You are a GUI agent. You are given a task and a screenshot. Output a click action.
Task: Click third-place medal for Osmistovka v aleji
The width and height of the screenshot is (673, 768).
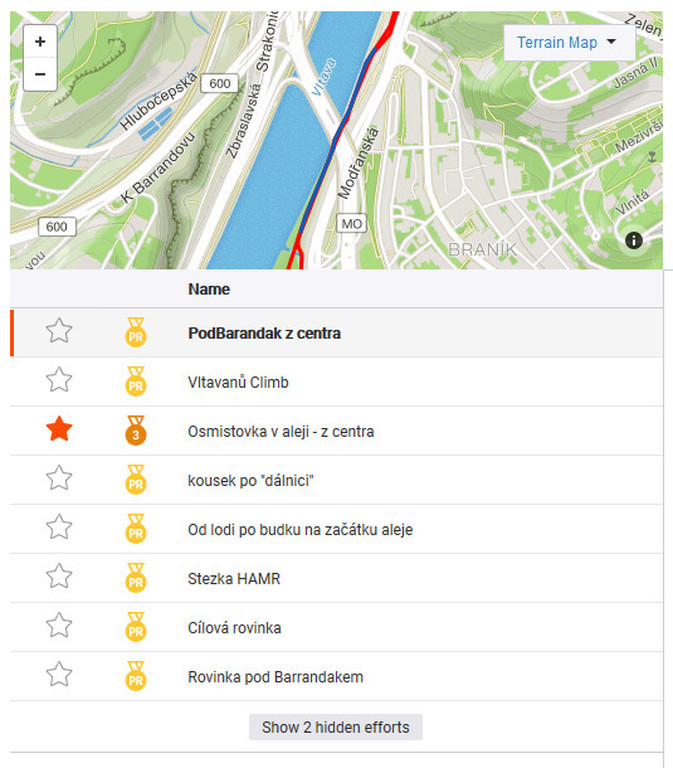tap(136, 431)
